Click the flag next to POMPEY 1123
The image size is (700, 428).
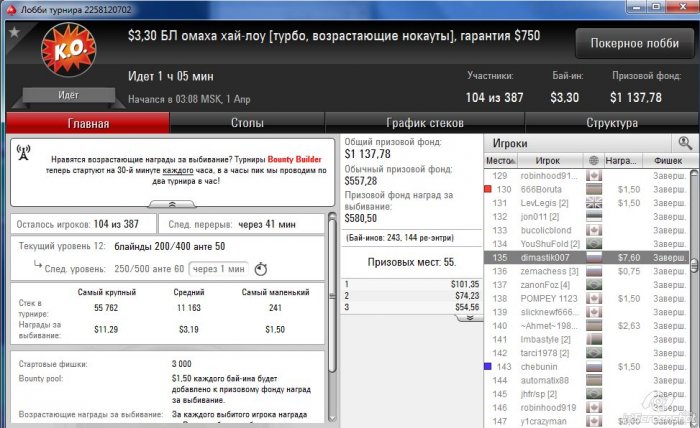(594, 299)
